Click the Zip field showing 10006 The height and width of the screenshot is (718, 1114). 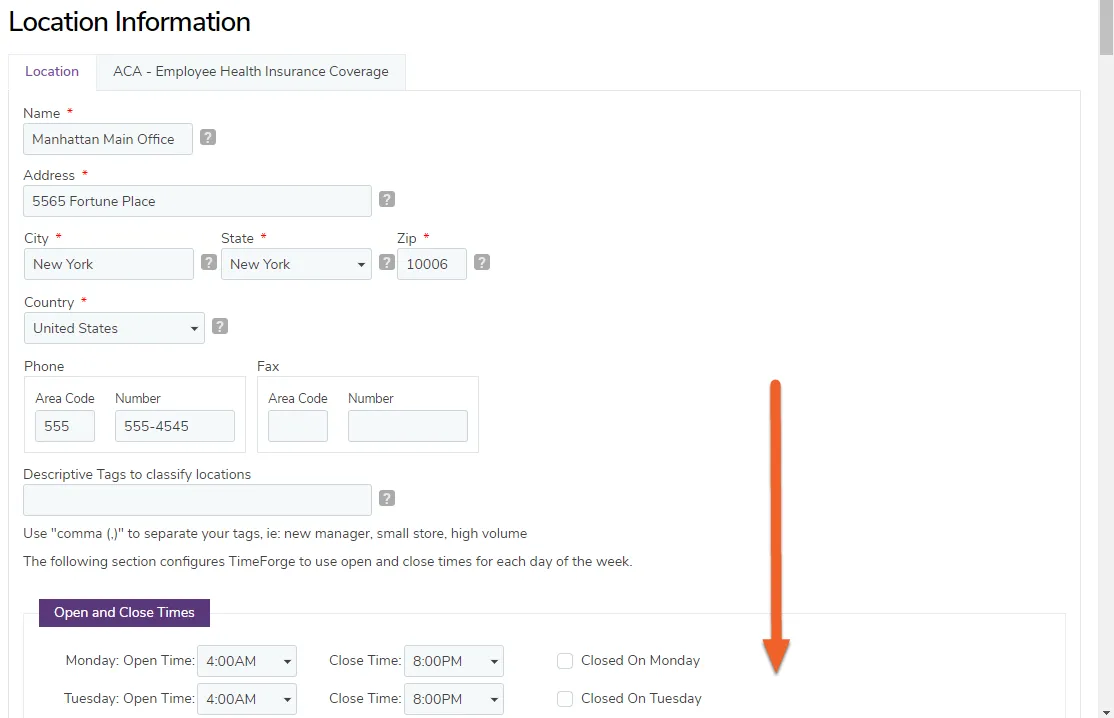coord(432,264)
